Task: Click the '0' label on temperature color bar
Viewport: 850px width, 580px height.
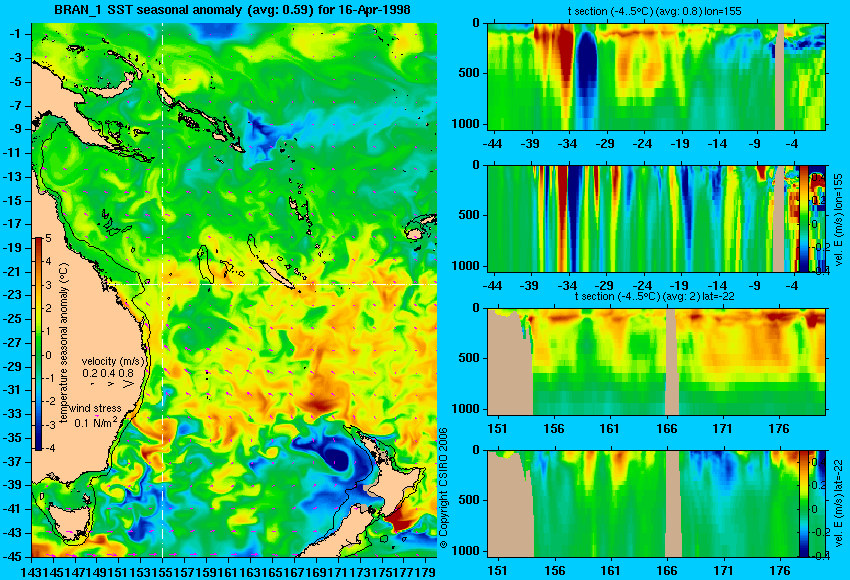Action: 48,355
